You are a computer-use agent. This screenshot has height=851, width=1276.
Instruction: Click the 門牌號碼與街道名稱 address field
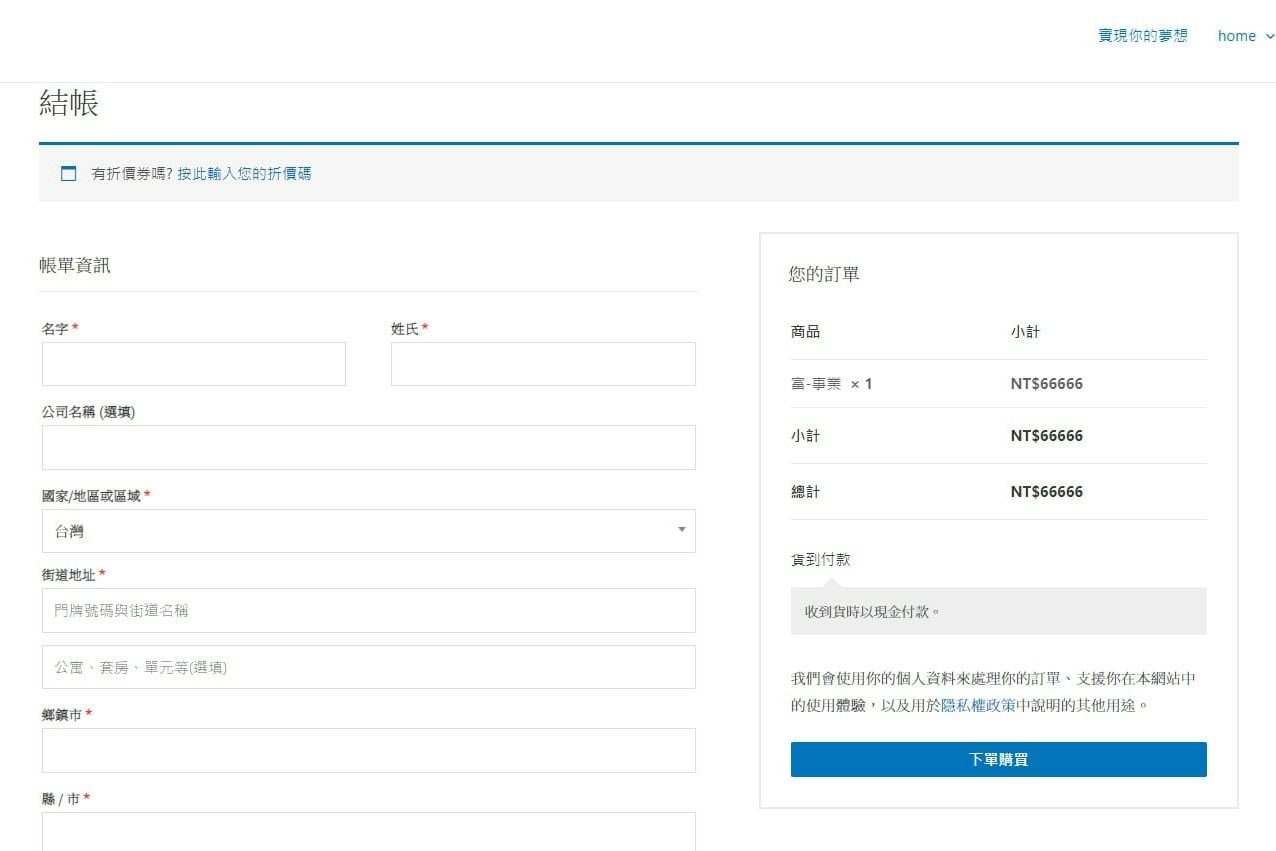click(x=368, y=610)
